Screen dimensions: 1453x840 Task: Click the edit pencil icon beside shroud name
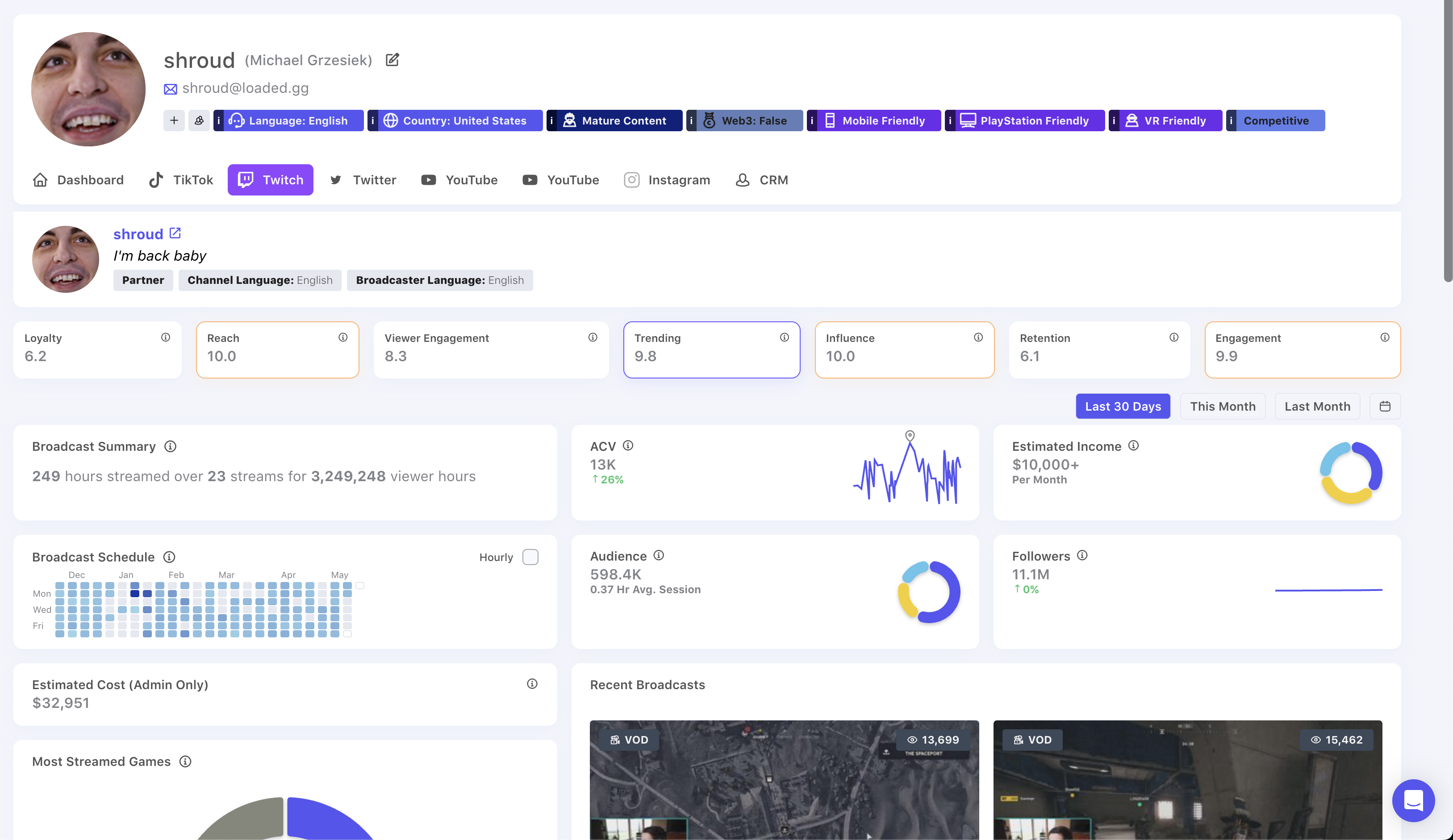[392, 60]
